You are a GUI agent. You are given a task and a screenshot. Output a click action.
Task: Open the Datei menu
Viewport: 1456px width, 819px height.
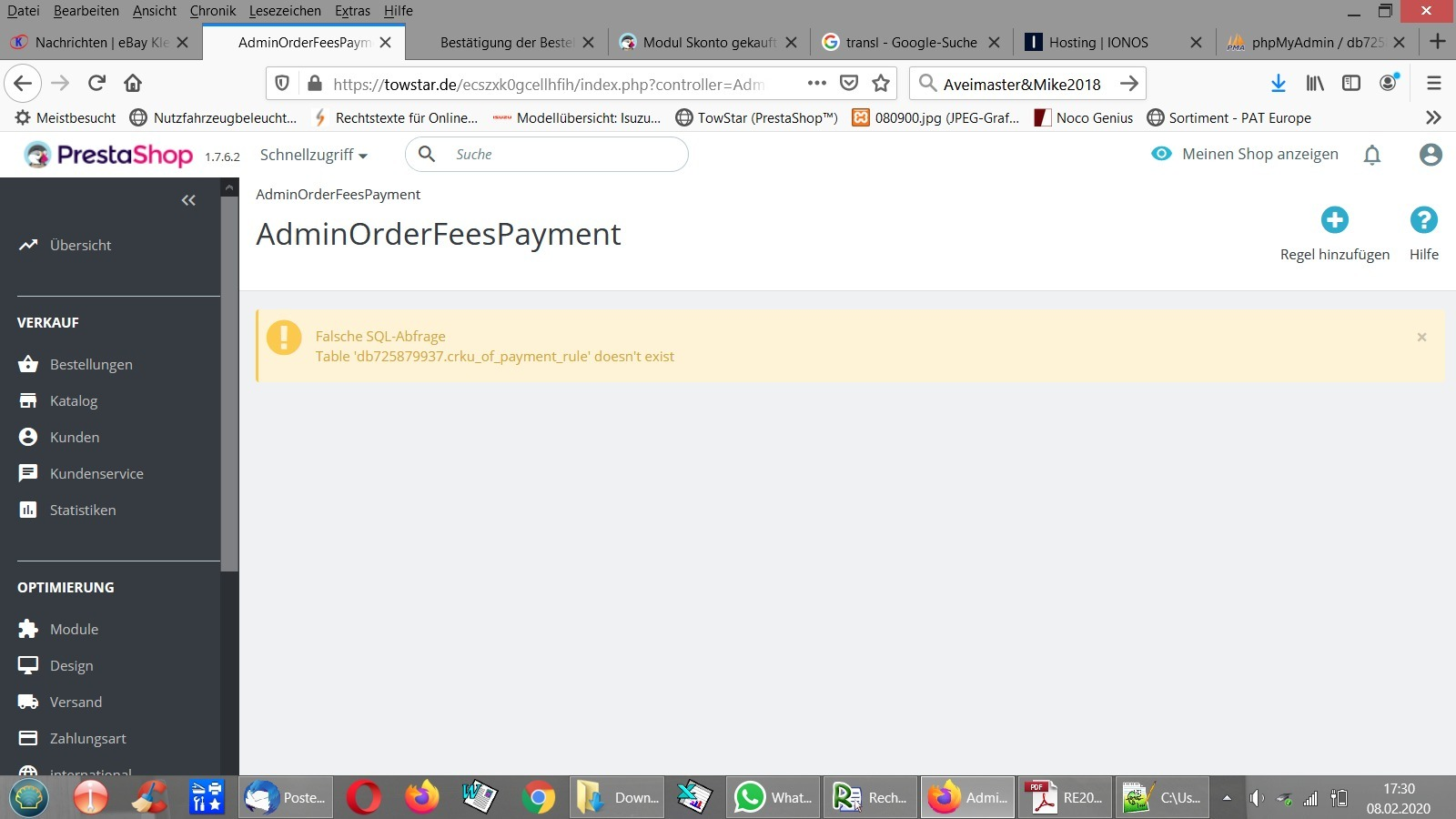click(24, 11)
